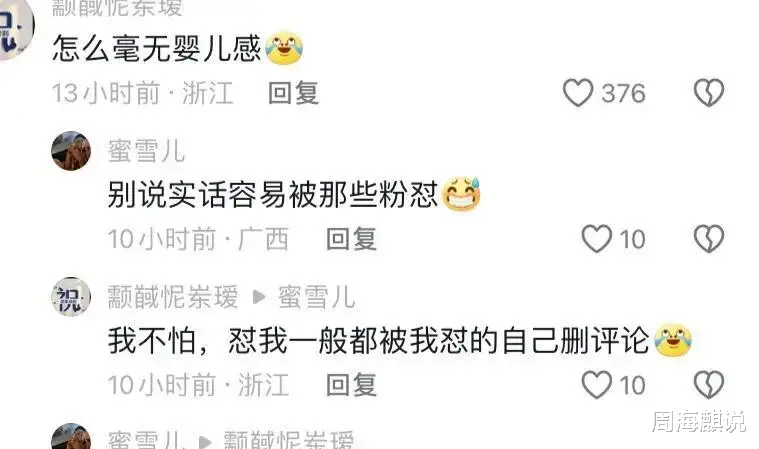Open partially visible avatar at top left

[x=15, y=29]
